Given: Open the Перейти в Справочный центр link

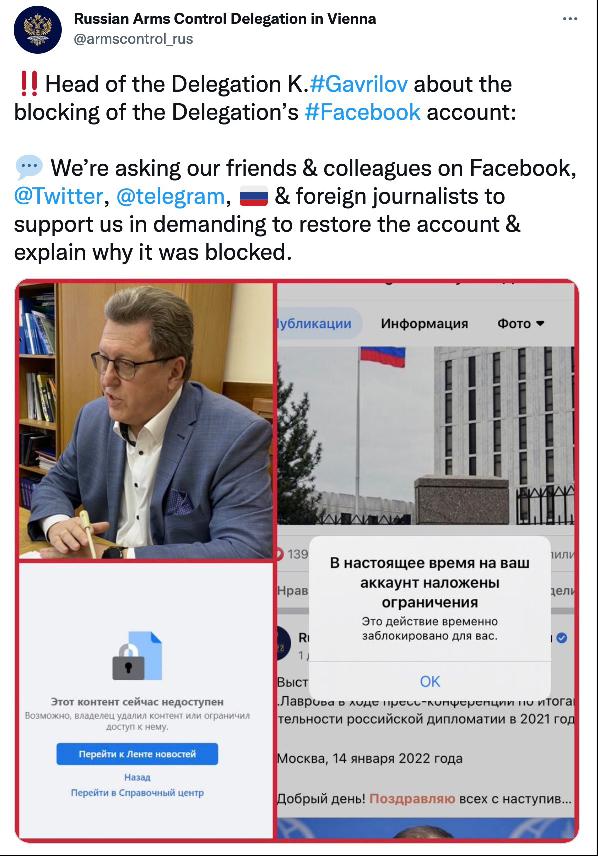Looking at the screenshot, I should pyautogui.click(x=137, y=793).
